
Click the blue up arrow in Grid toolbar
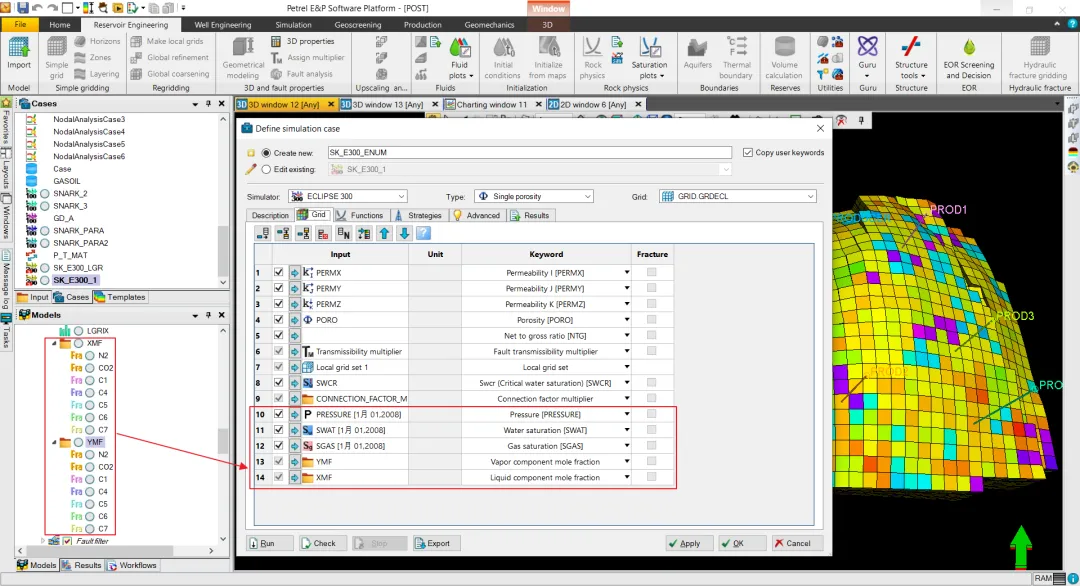384,233
